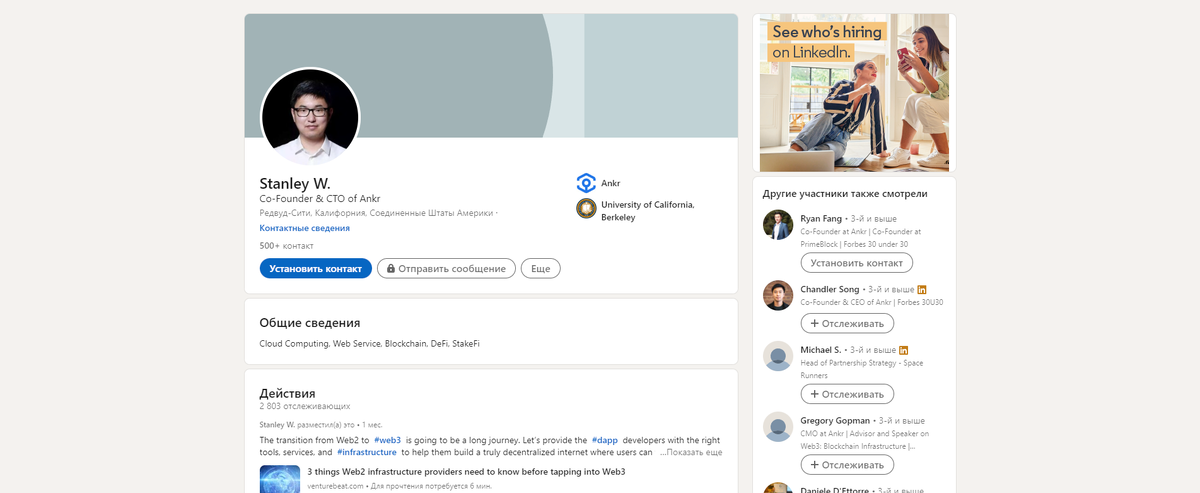Follow the #infrastructure hashtag link
The height and width of the screenshot is (493, 1200).
(x=366, y=452)
